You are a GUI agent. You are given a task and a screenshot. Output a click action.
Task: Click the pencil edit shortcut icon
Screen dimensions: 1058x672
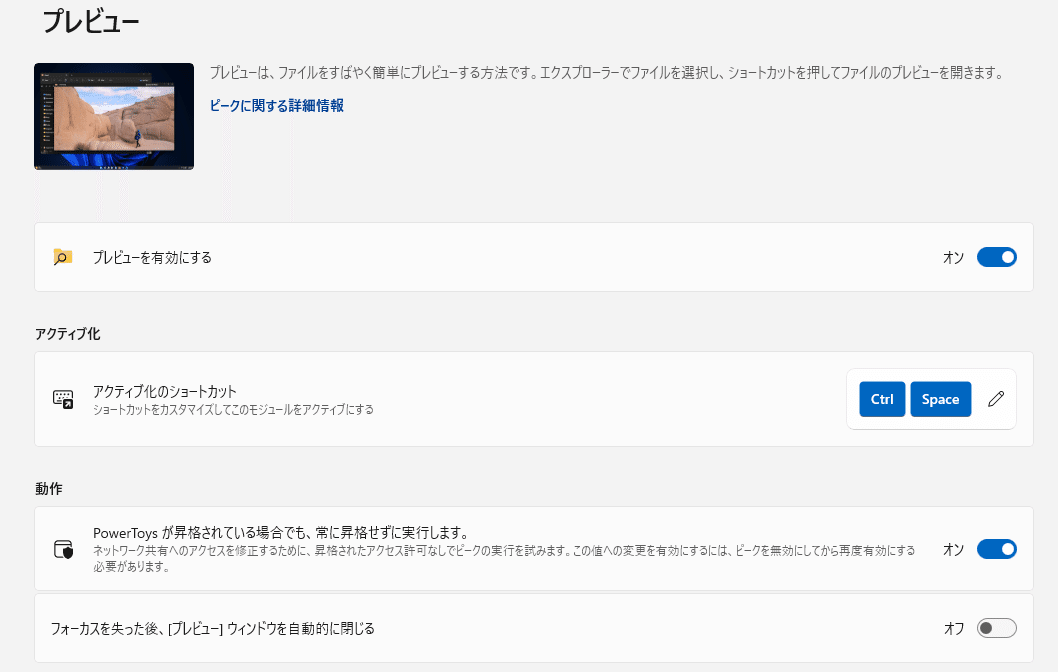(995, 399)
